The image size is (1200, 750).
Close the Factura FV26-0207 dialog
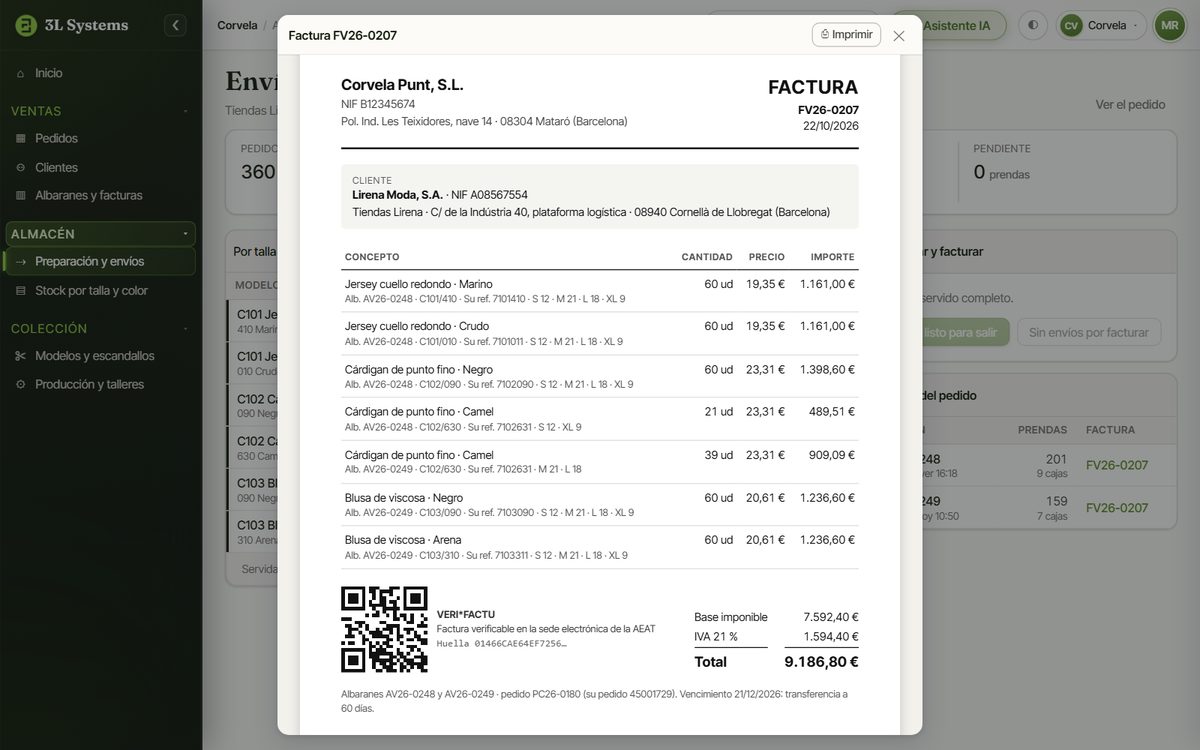899,36
